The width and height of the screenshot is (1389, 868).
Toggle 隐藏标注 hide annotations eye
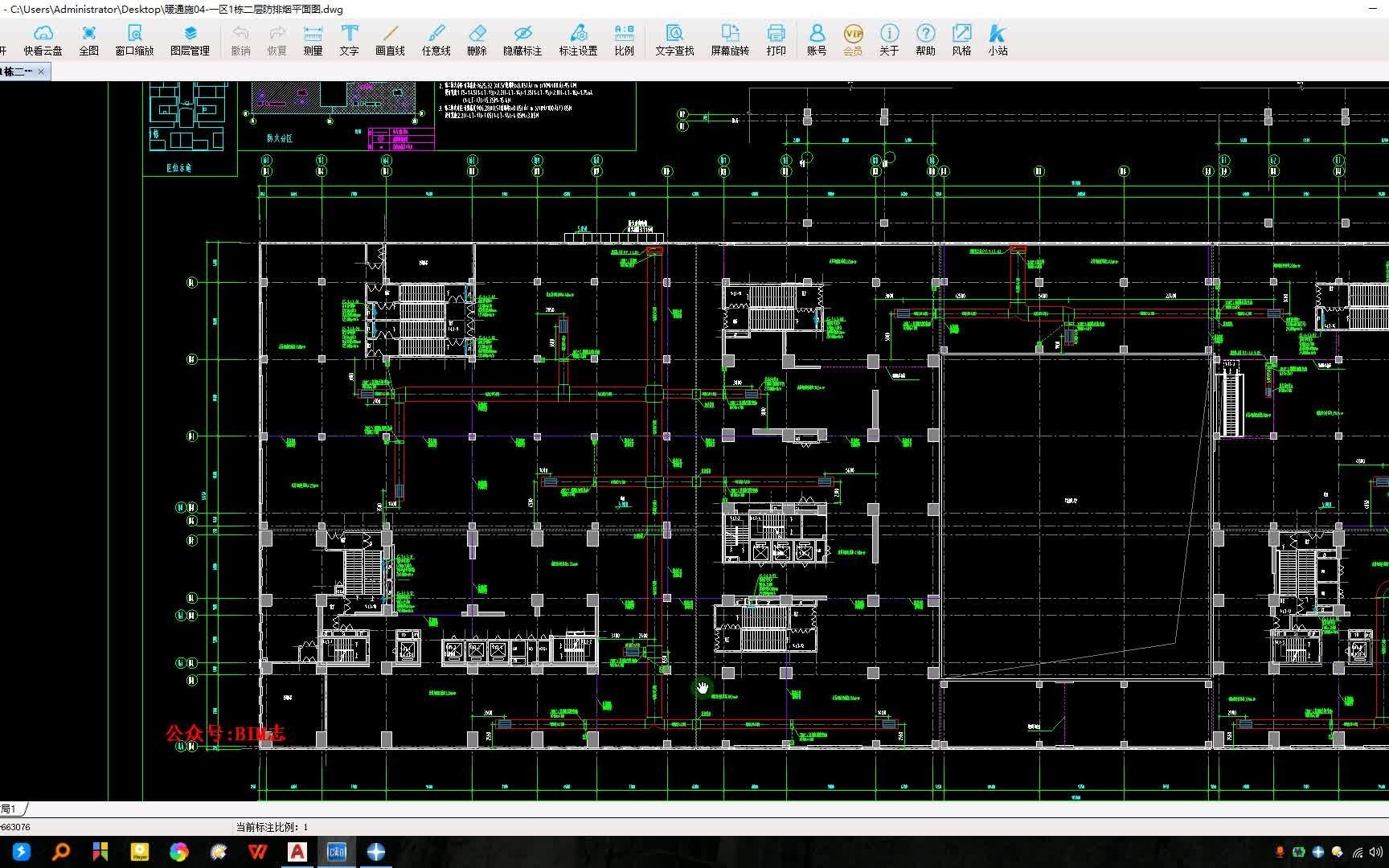click(522, 39)
